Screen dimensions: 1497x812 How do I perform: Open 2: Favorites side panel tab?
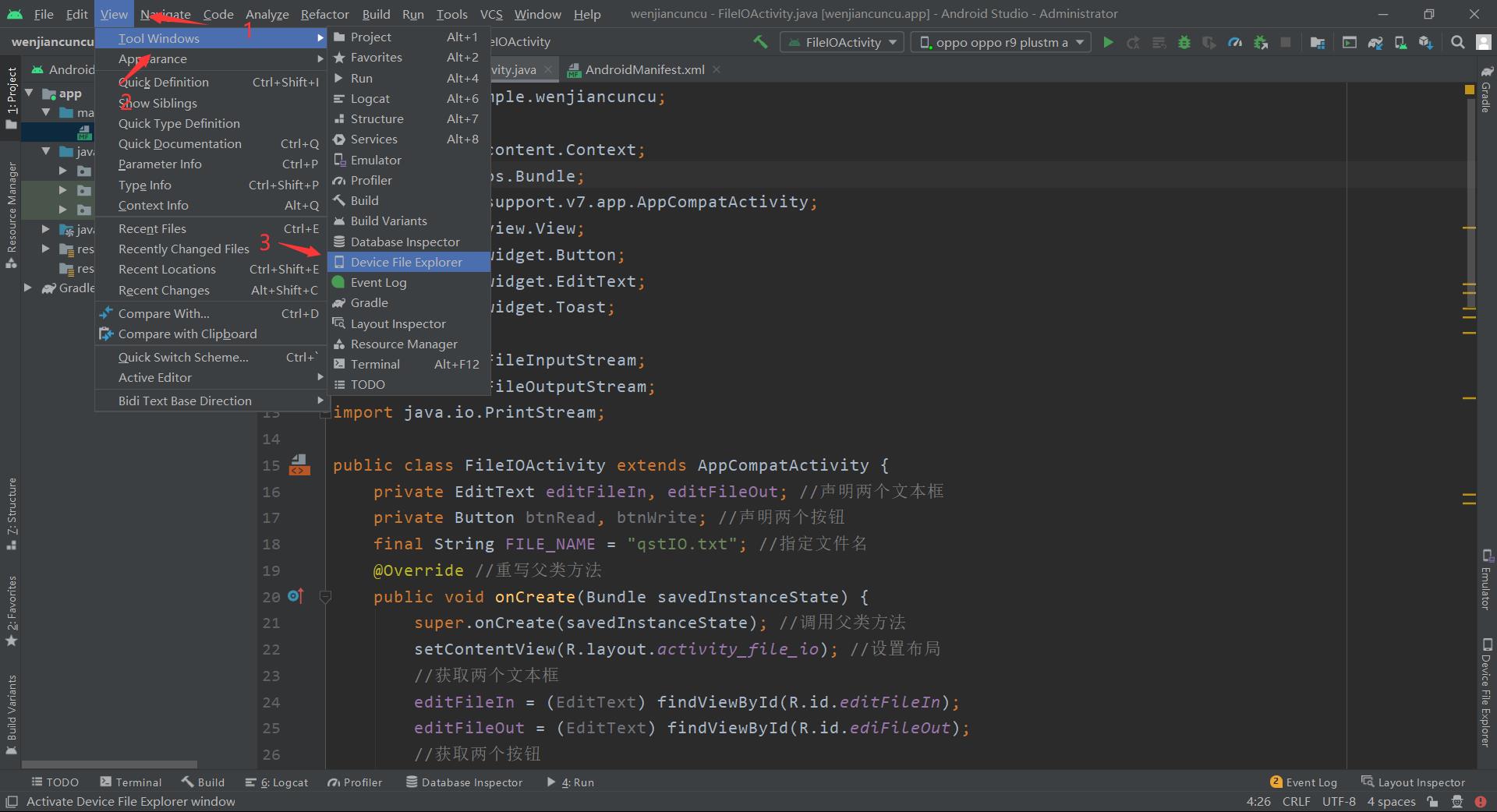coord(12,612)
